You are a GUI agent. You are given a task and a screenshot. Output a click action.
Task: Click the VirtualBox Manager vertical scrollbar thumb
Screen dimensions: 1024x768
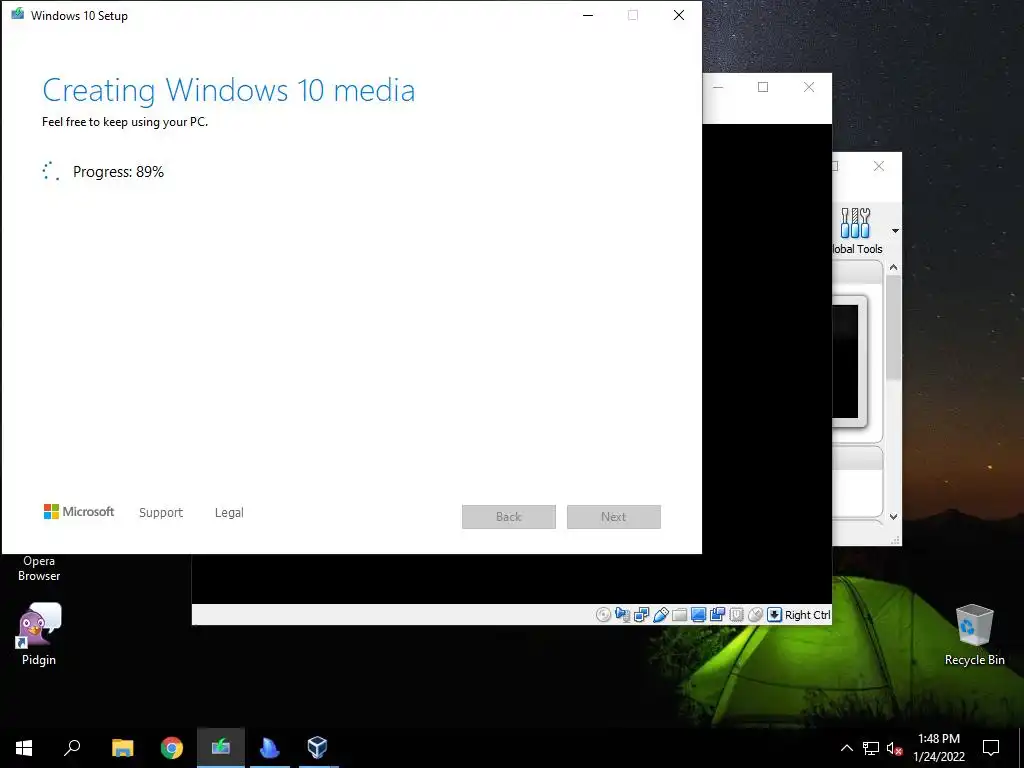(893, 327)
